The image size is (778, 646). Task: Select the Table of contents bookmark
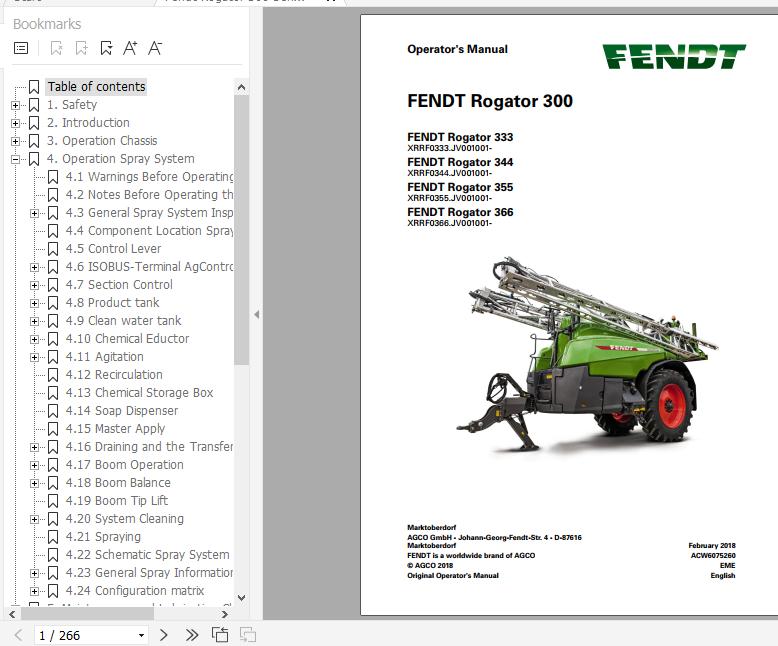coord(96,87)
